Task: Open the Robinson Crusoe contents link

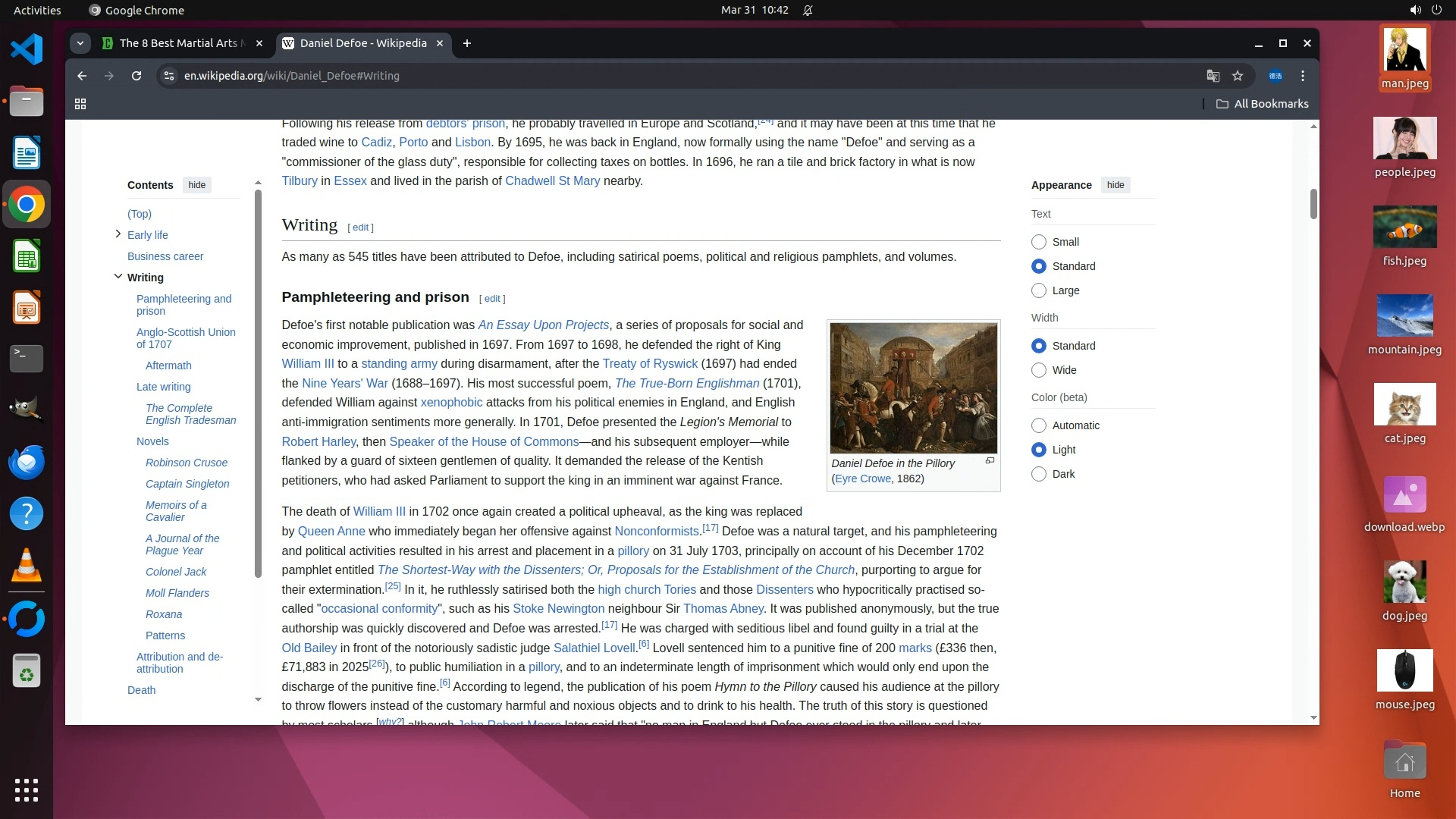Action: [186, 463]
